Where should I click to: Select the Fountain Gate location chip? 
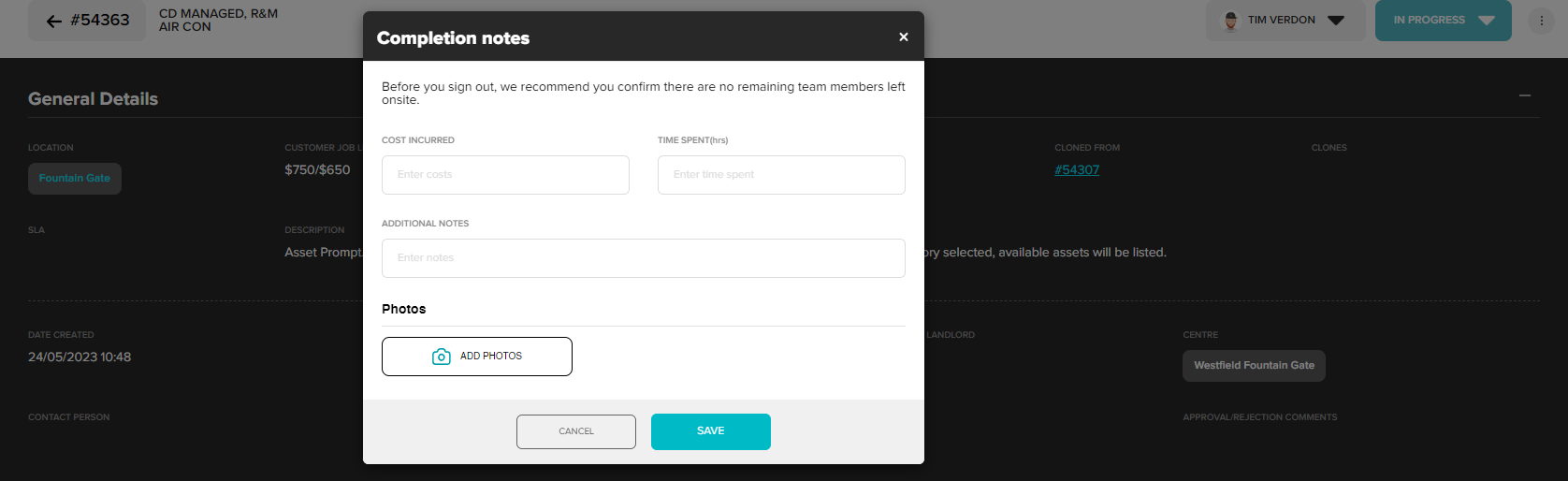75,179
